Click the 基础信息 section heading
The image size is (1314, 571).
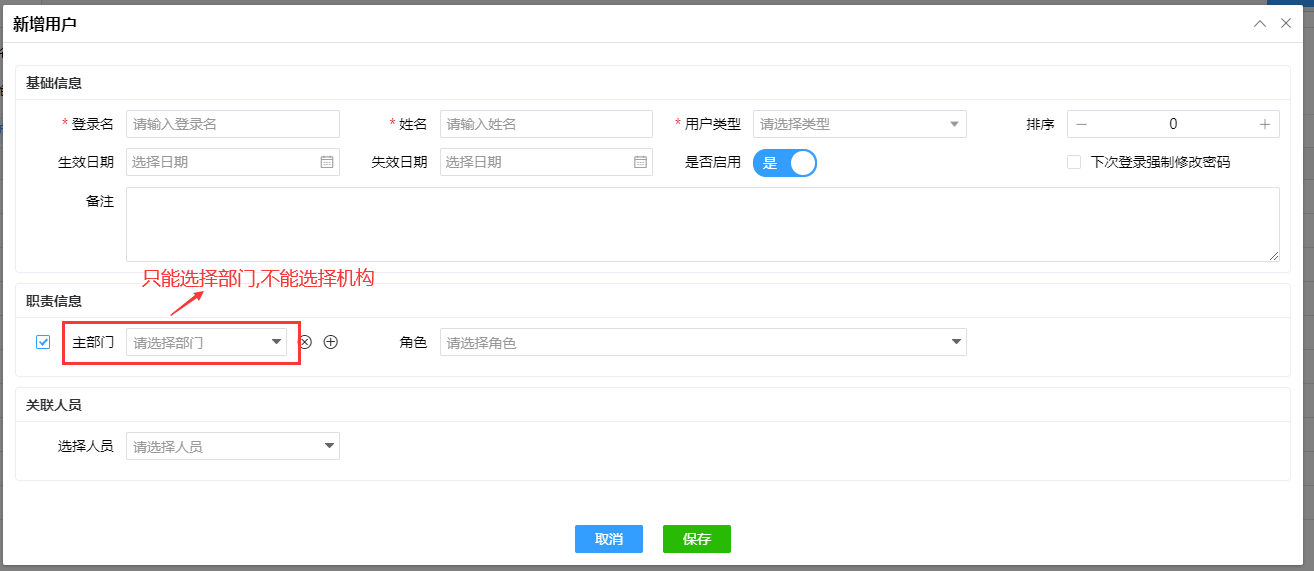coord(54,83)
